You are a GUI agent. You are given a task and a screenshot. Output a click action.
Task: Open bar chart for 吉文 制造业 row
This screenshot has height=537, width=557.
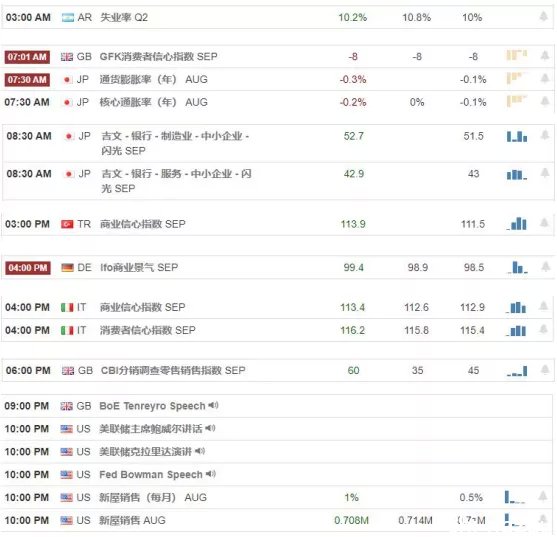(x=517, y=136)
